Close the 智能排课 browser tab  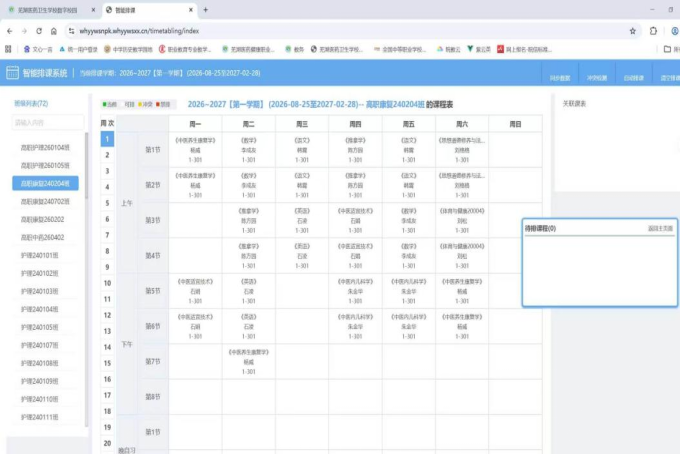[191, 10]
